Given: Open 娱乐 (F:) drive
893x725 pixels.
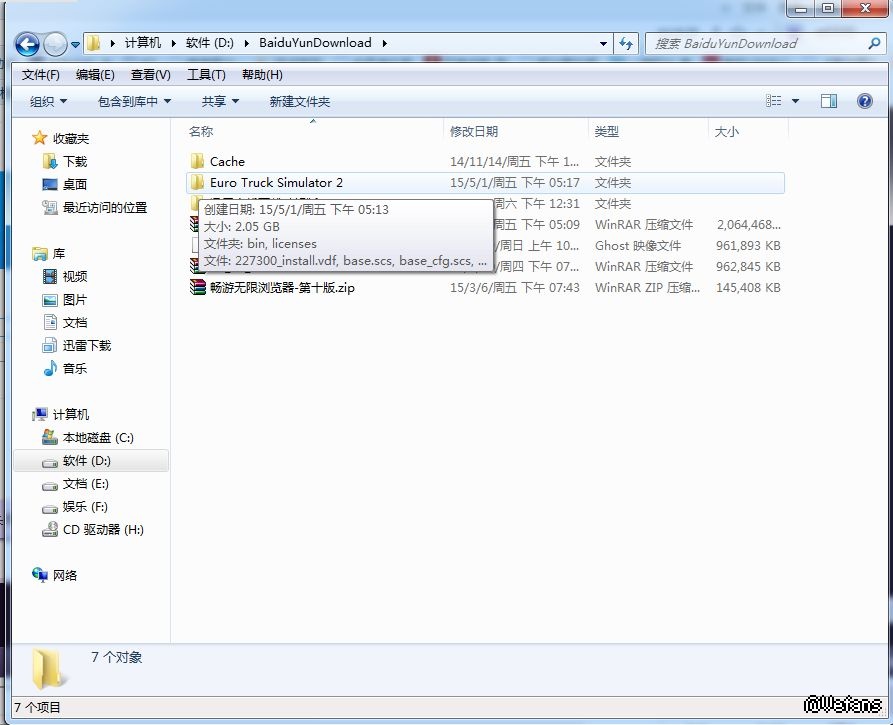Looking at the screenshot, I should coord(85,507).
